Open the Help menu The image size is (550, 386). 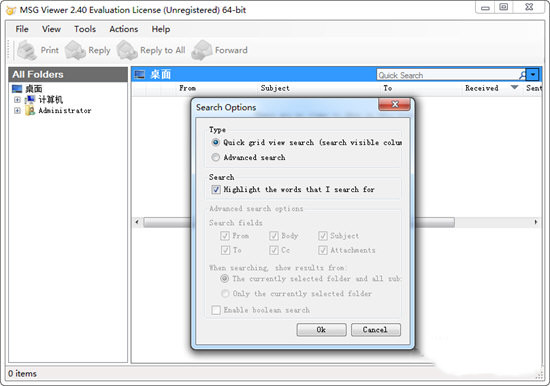(x=161, y=29)
